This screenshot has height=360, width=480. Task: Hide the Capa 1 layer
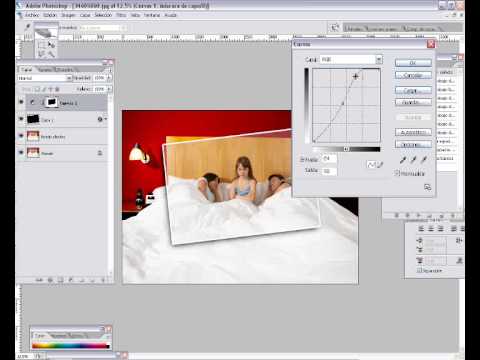[21, 119]
